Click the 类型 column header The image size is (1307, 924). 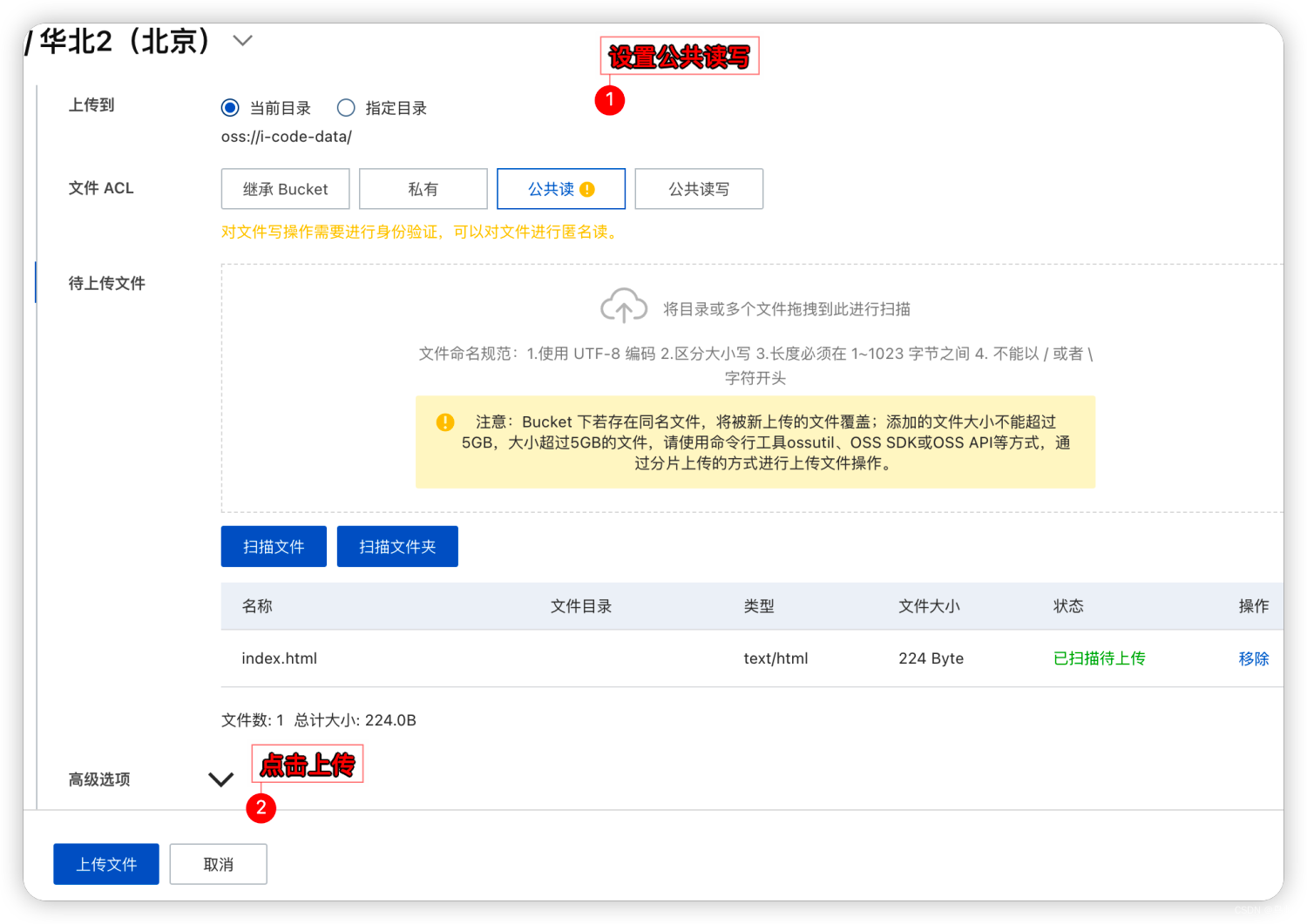759,606
